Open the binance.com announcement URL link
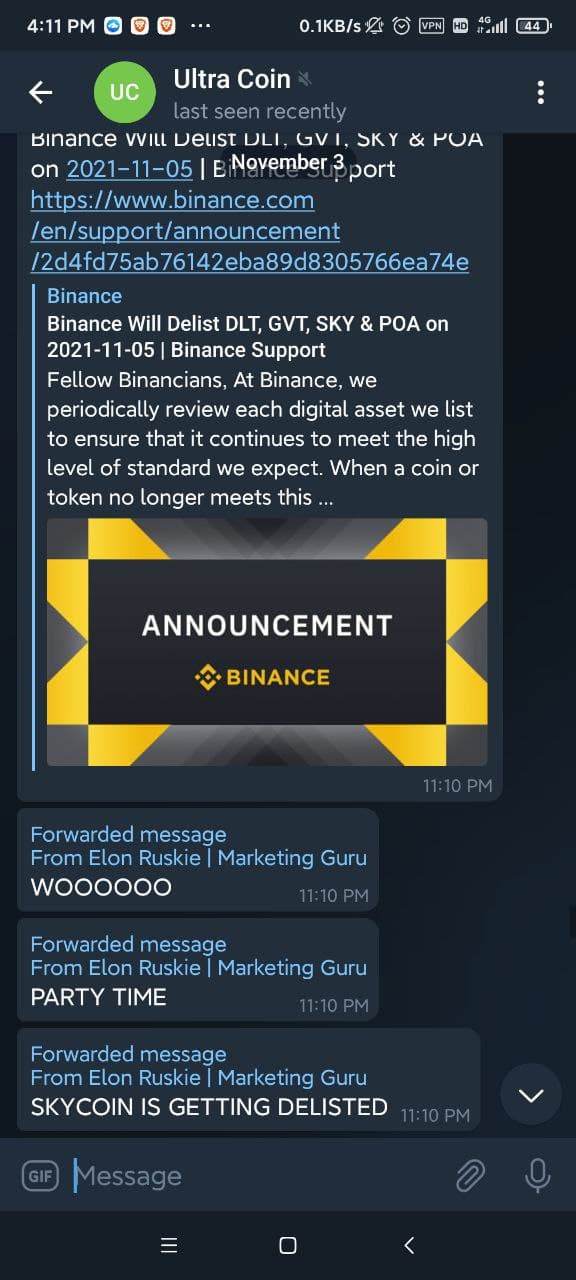576x1280 pixels. (x=250, y=231)
